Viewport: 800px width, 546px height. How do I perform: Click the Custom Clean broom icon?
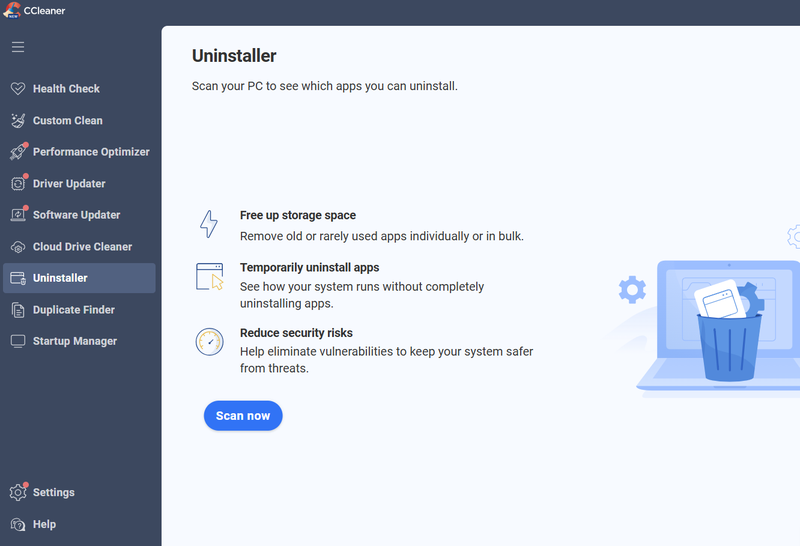tap(18, 120)
